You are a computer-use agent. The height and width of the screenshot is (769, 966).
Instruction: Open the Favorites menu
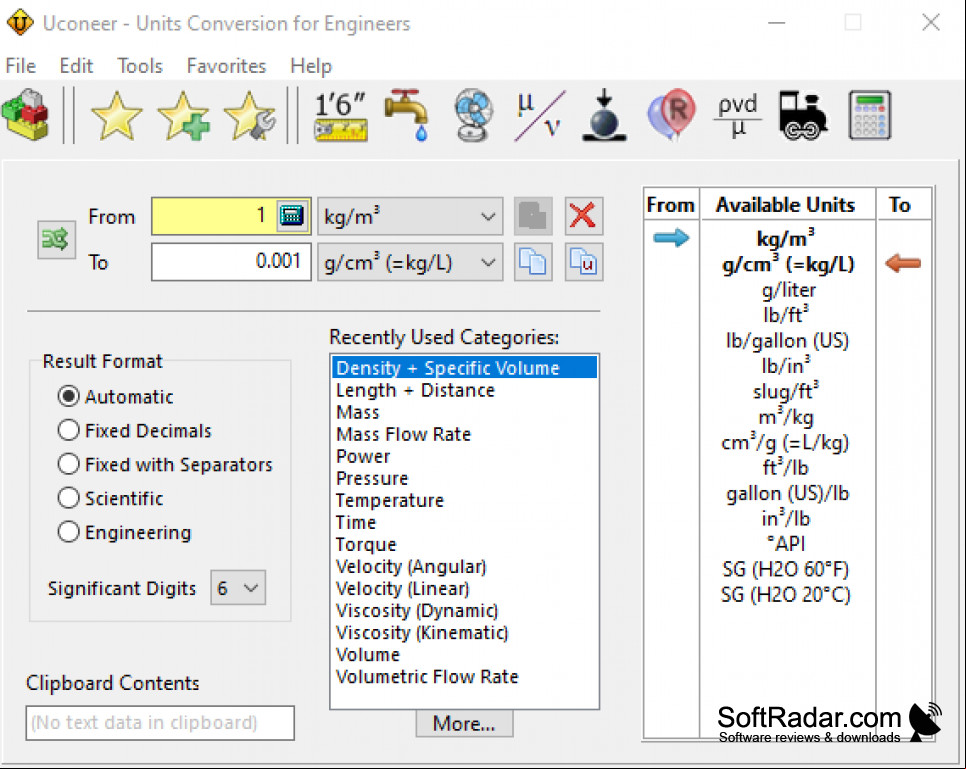tap(226, 65)
